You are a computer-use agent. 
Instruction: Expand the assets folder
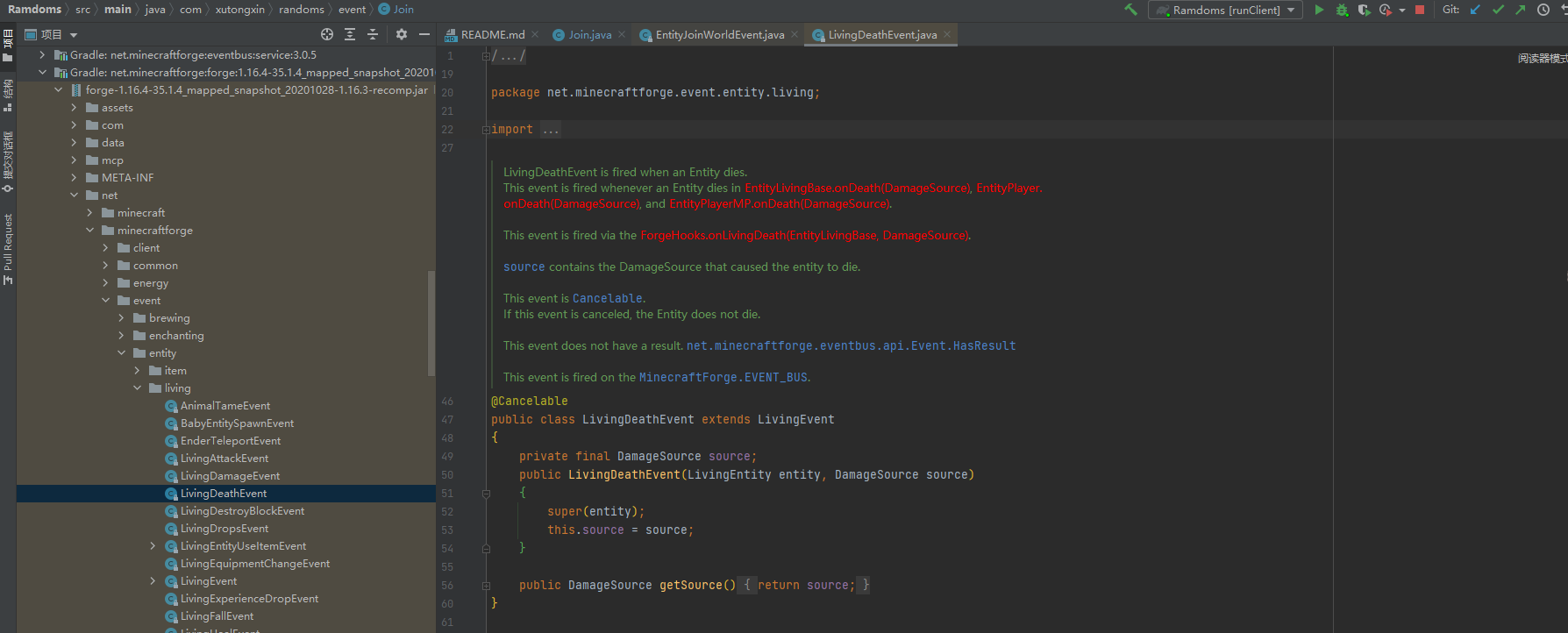[74, 107]
